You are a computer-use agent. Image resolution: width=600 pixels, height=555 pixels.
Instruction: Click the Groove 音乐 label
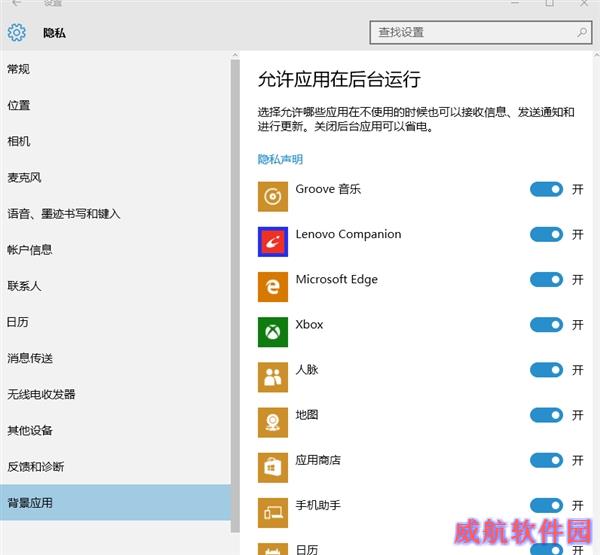(328, 189)
